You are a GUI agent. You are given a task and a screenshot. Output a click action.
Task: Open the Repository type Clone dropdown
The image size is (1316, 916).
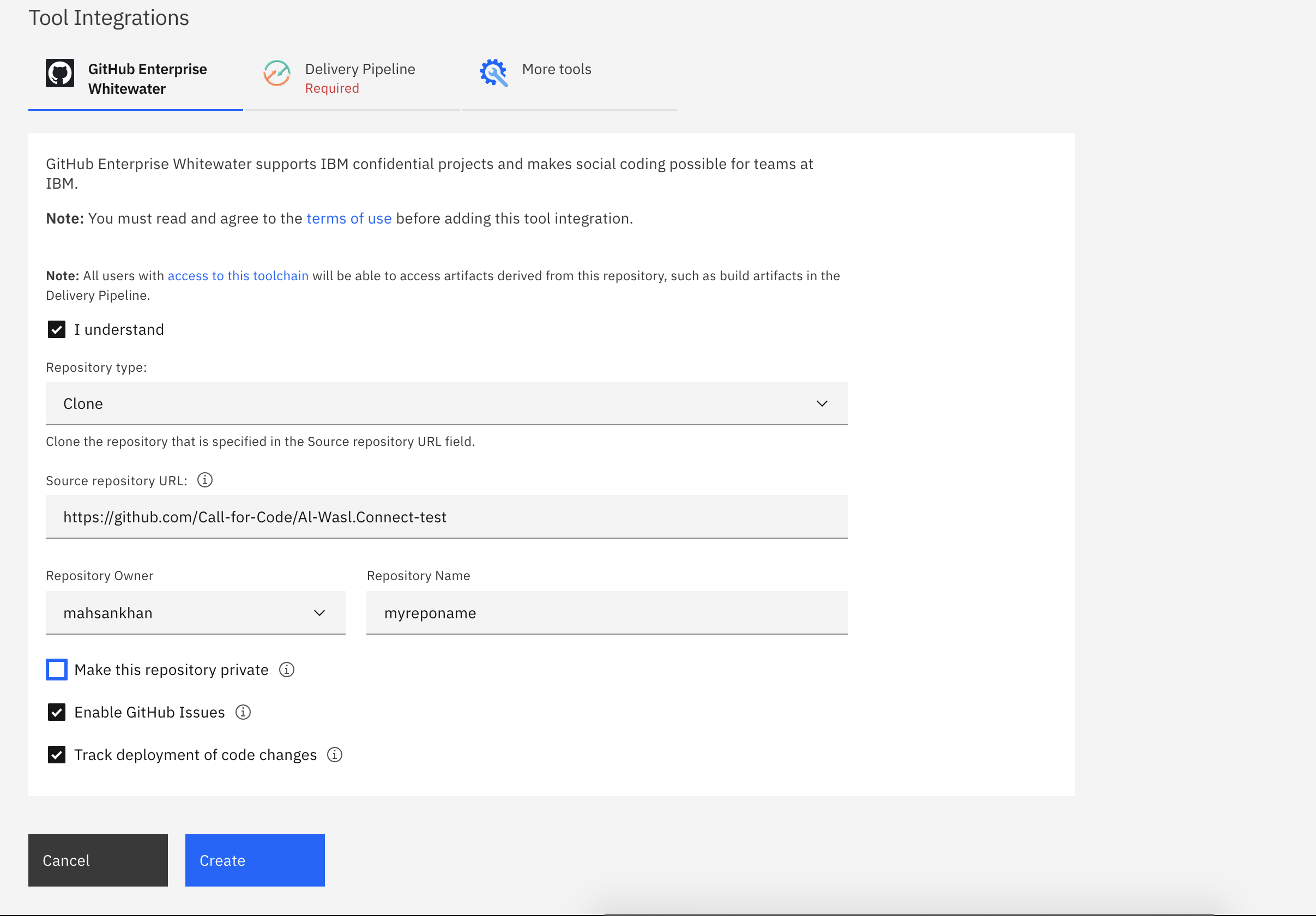click(446, 403)
